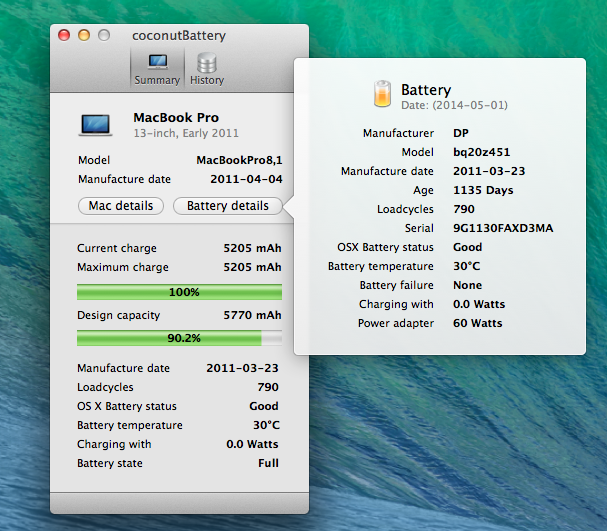
Task: Select the Battery failure None value
Action: pyautogui.click(x=468, y=285)
